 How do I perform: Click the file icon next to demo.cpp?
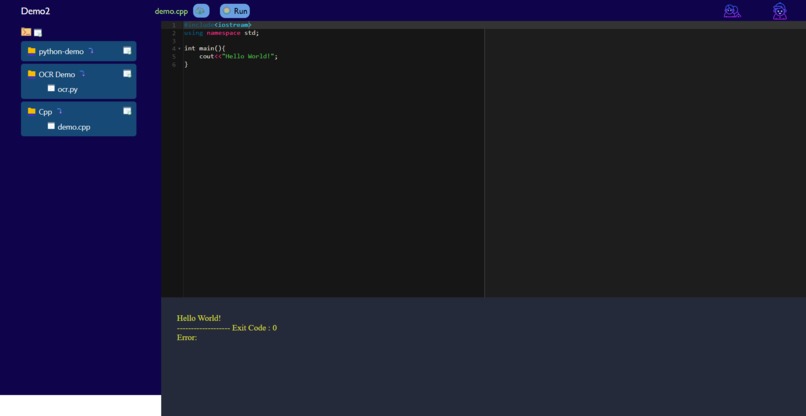coord(51,125)
